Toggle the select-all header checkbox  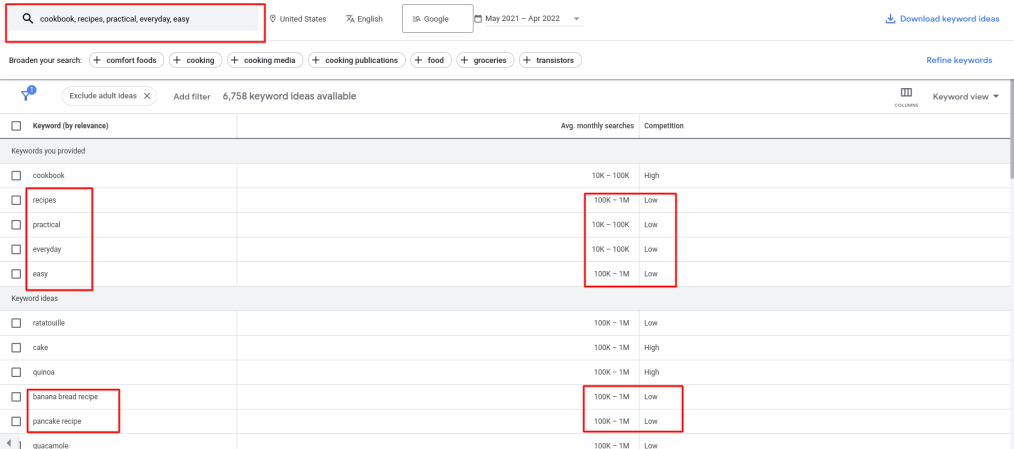click(16, 126)
